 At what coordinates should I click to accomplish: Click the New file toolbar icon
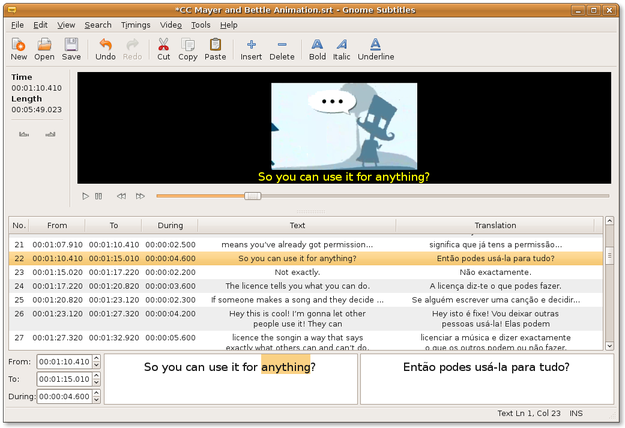coord(18,49)
